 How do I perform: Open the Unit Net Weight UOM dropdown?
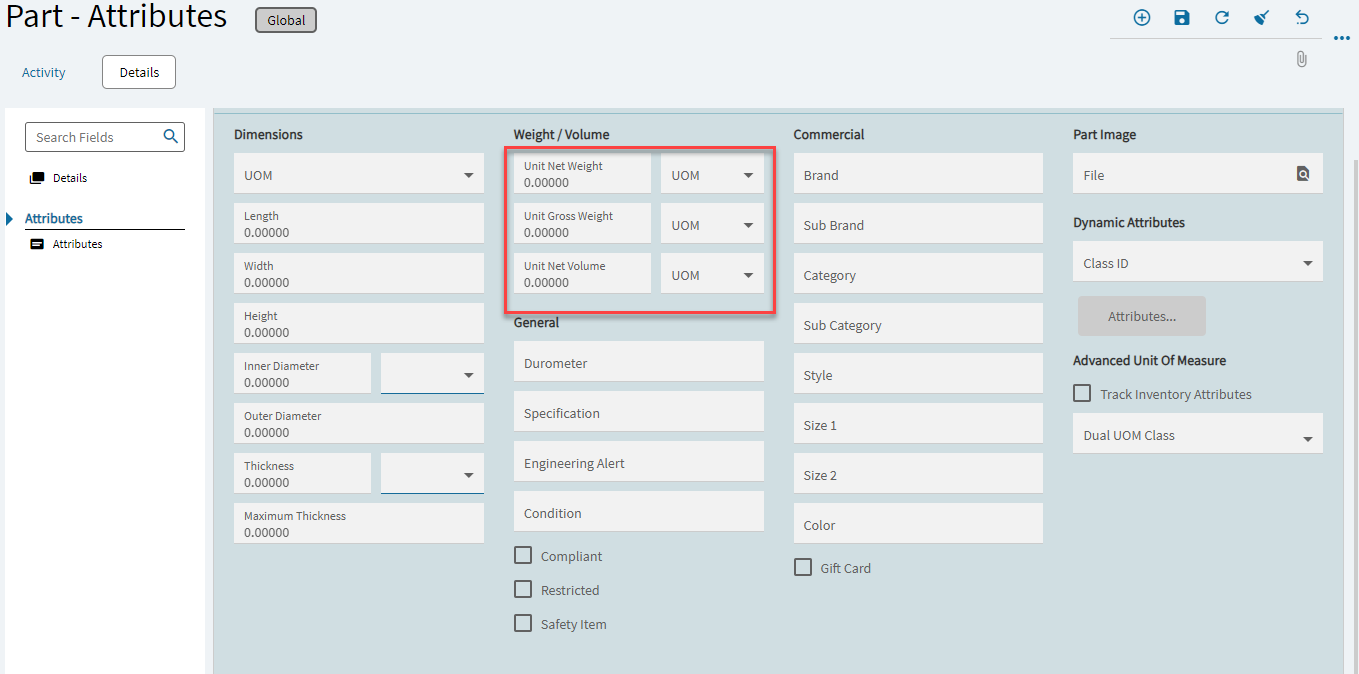pos(748,176)
